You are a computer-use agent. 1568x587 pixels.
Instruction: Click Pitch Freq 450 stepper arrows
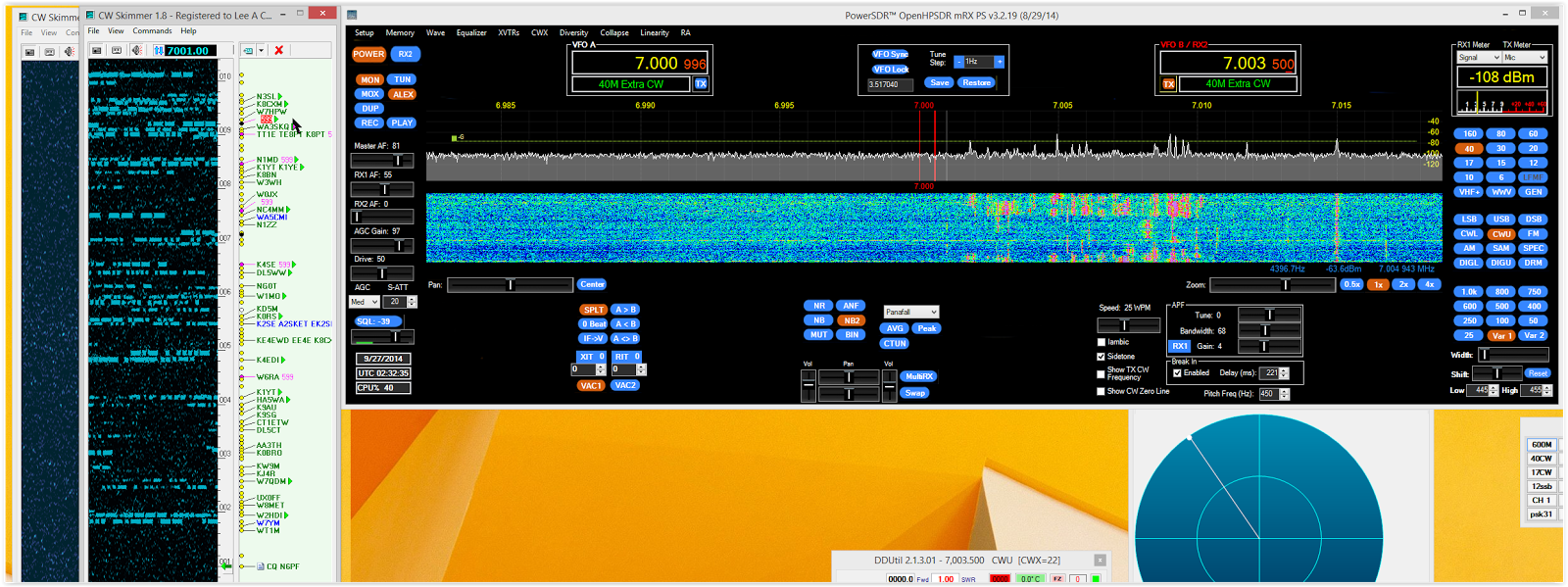[x=1284, y=394]
